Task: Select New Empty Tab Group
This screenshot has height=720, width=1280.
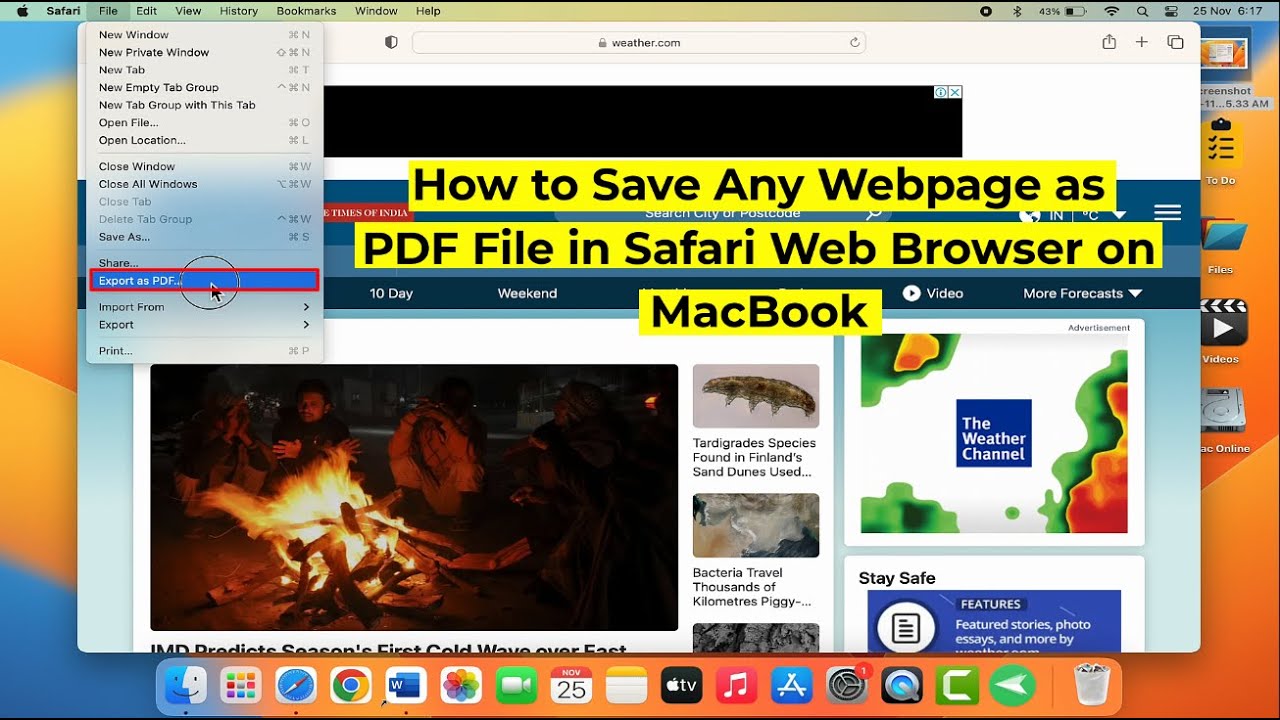Action: click(204, 87)
